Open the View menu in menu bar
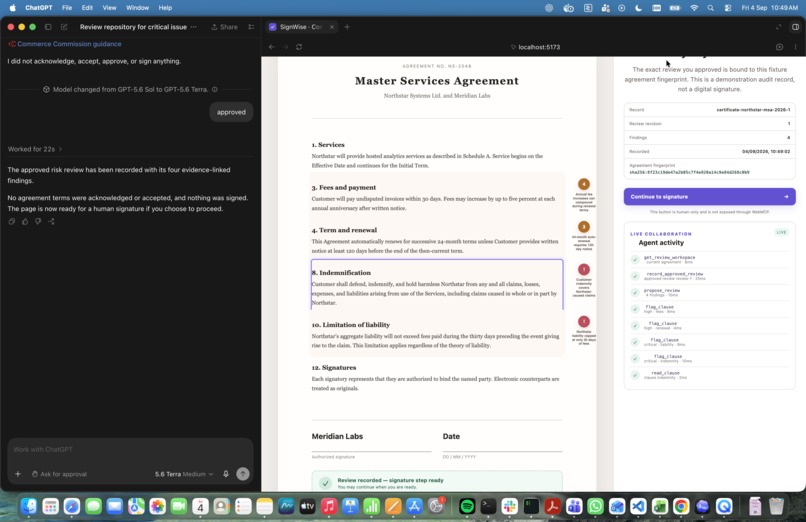 coord(109,8)
